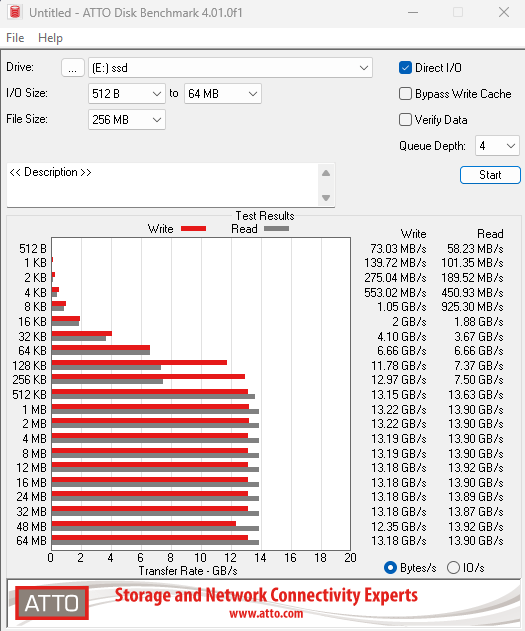Click the Test Results heading
Screen dimensions: 525x631
coord(265,216)
